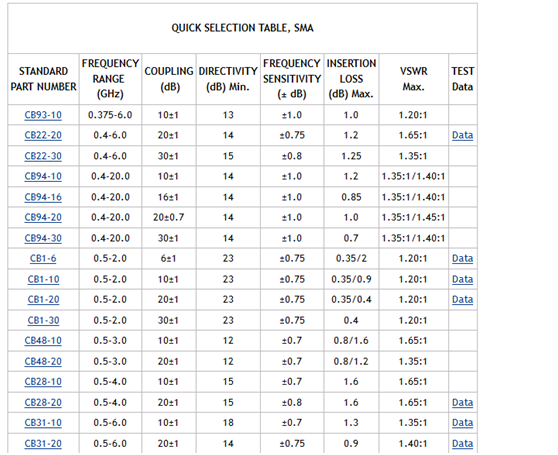
Task: View test Data for CB1-10
Action: (x=462, y=279)
